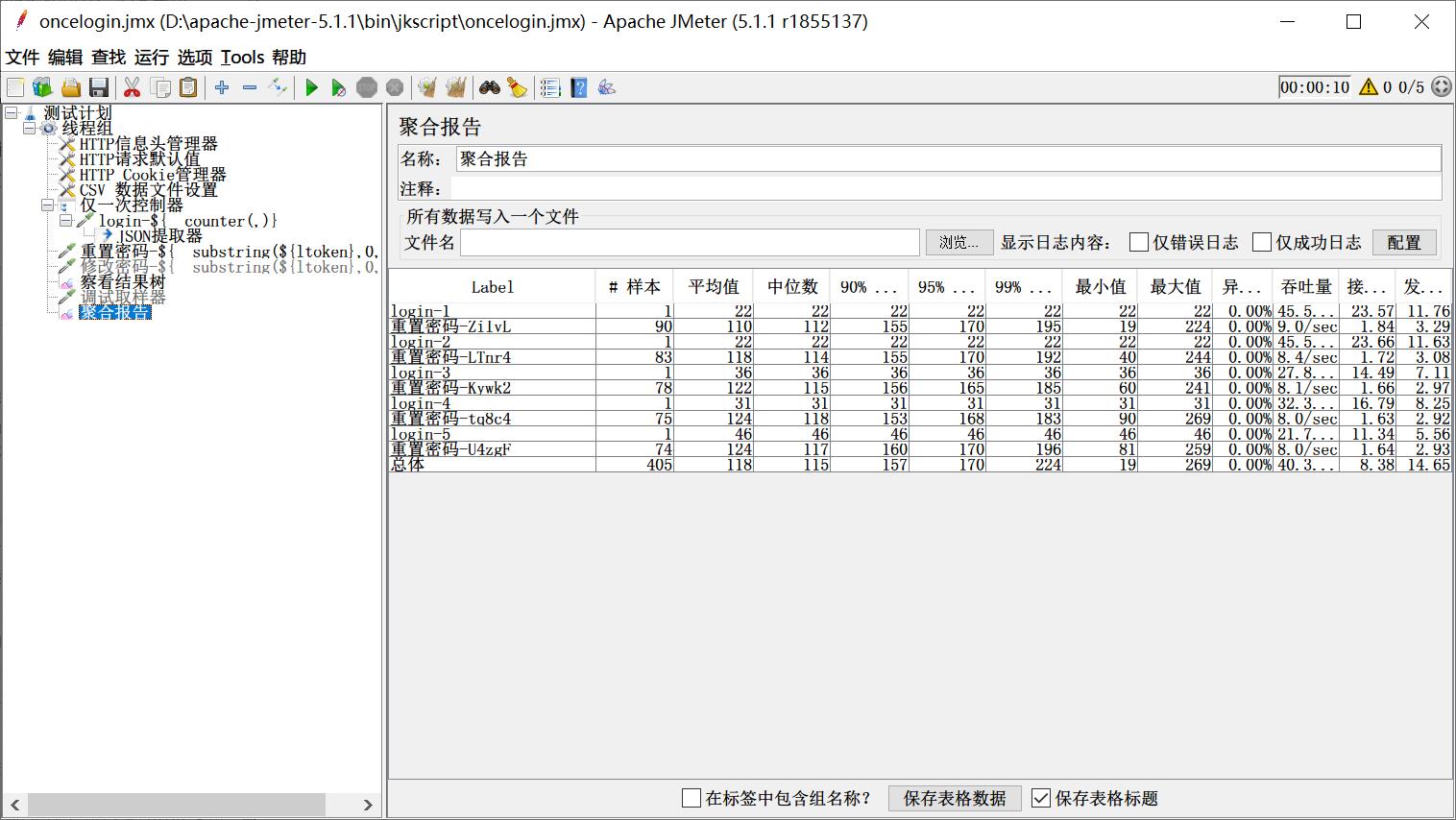This screenshot has height=820, width=1456.
Task: Collapse the 仅一次控制器 tree node
Action: [x=47, y=205]
